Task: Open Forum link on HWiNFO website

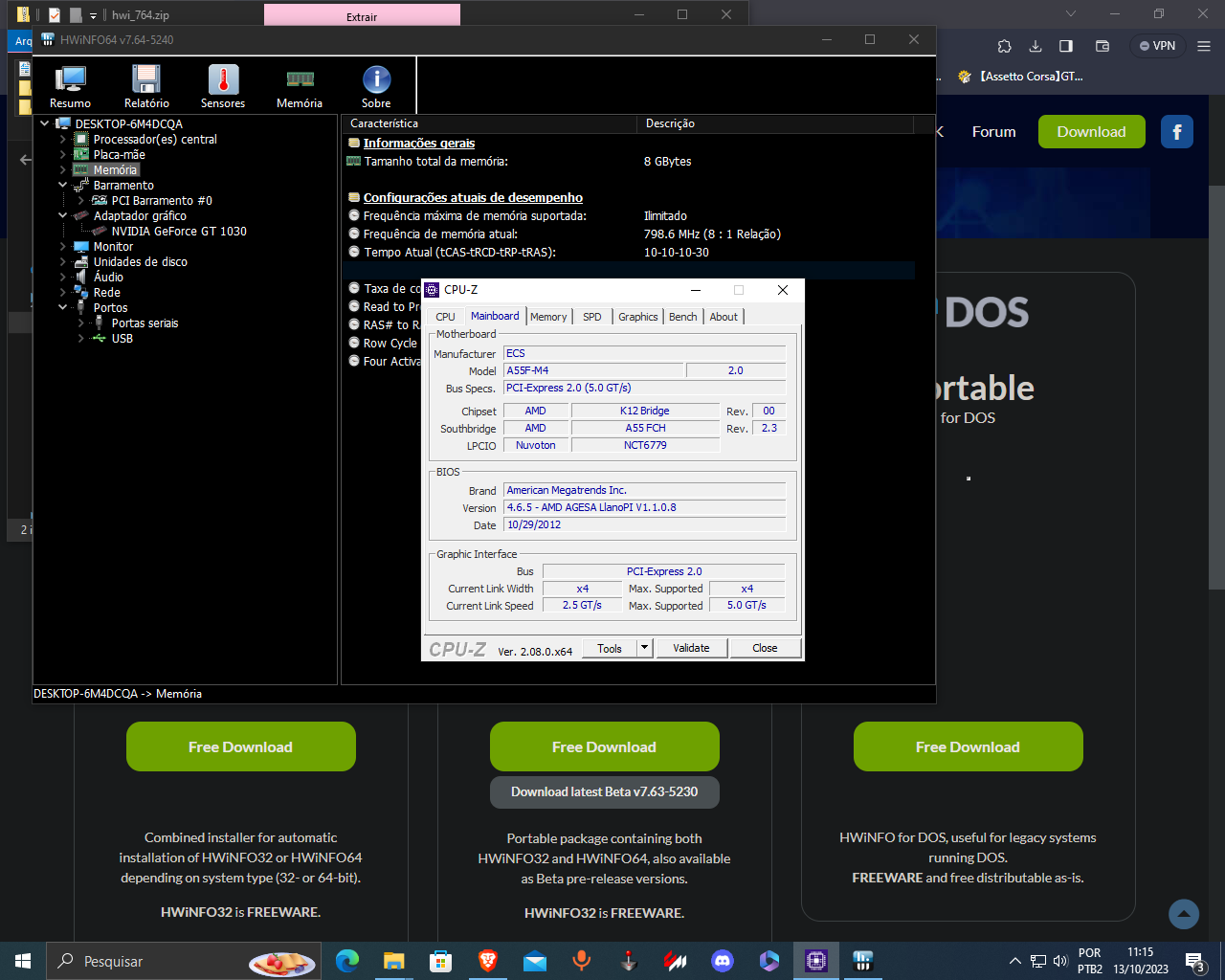Action: pyautogui.click(x=993, y=132)
